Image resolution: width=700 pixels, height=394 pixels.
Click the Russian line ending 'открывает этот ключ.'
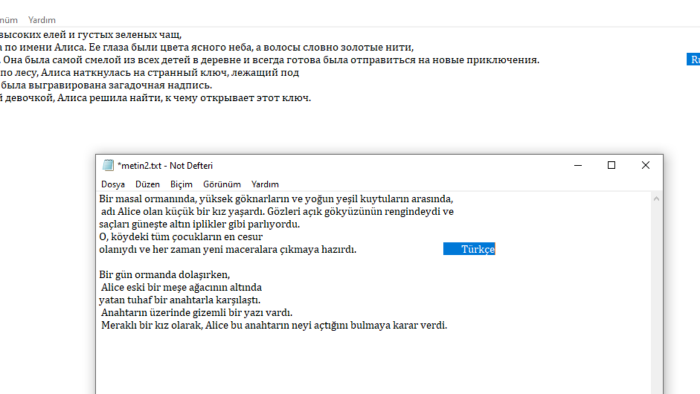tap(155, 98)
